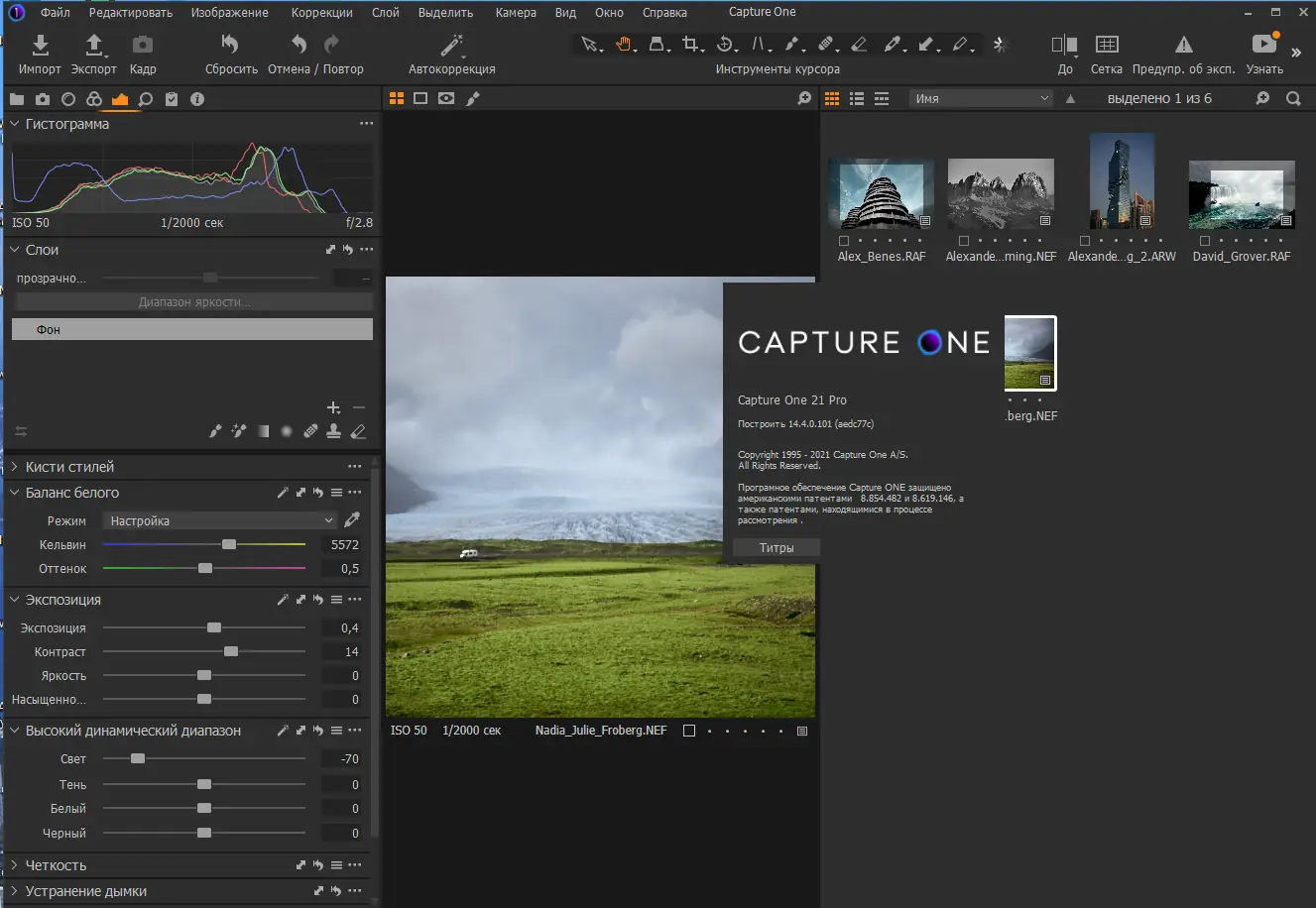Toggle the selection checkbox under Nadia_Julie_Froberg.NEF
1316x908 pixels.
click(x=689, y=731)
